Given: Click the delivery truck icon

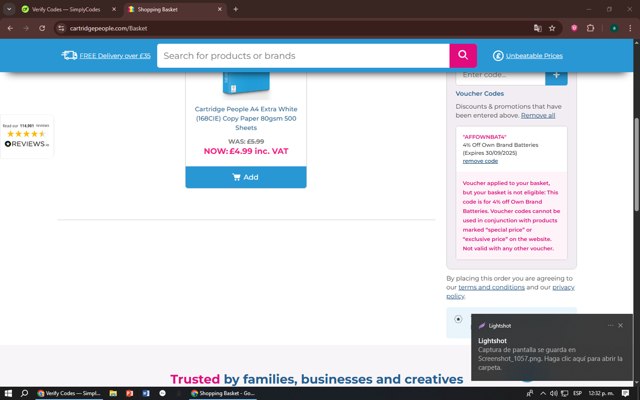Looking at the screenshot, I should tap(69, 56).
